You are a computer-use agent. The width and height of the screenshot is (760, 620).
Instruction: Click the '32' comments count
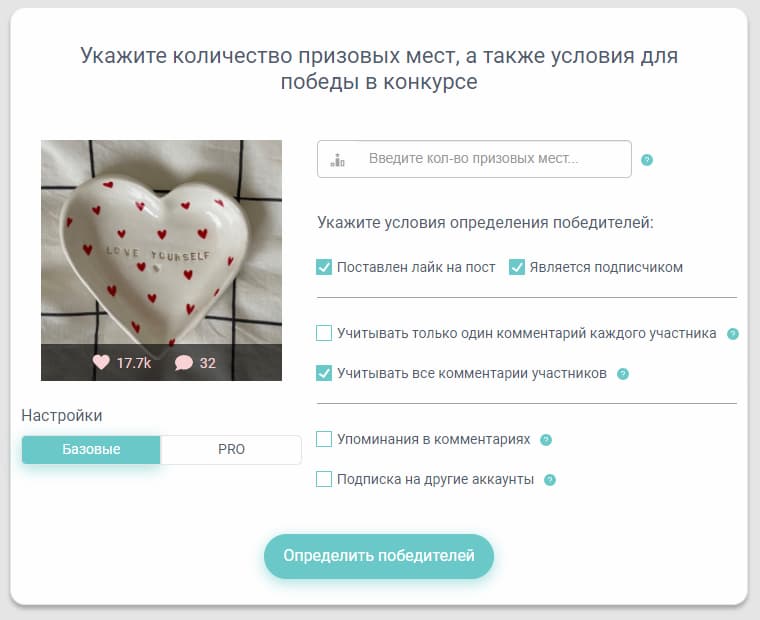point(207,363)
